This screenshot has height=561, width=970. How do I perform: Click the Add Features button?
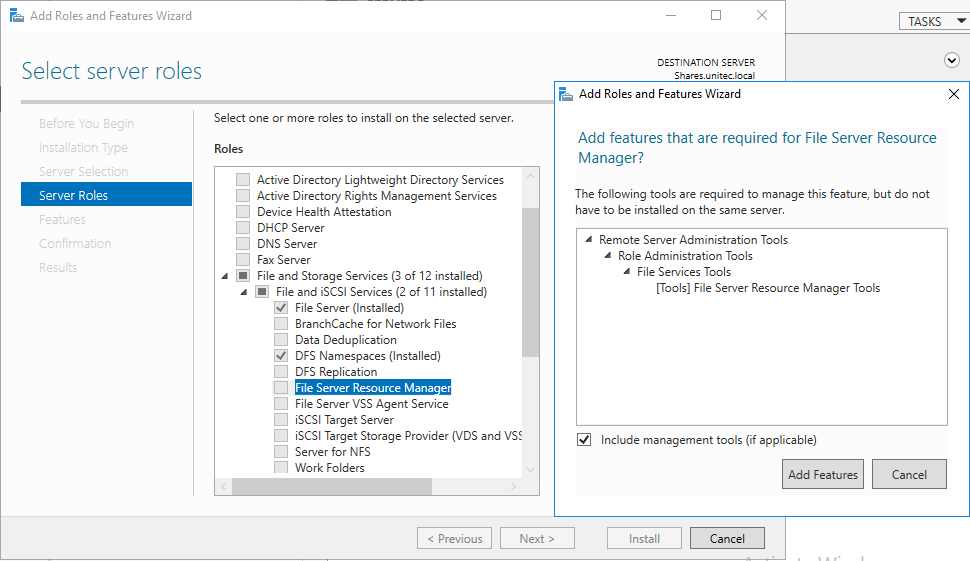click(822, 474)
